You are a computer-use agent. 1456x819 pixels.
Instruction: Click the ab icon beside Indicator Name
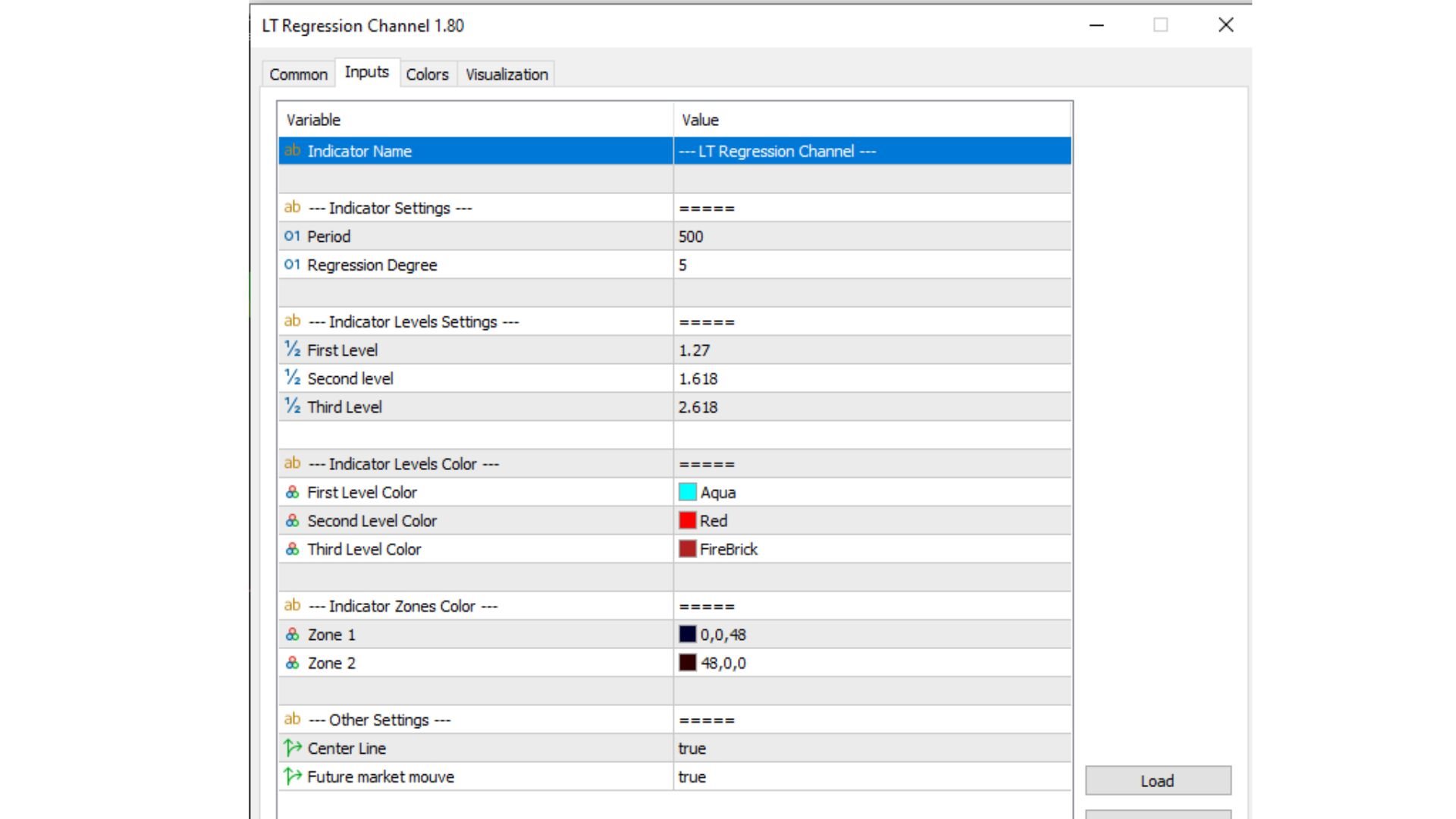coord(293,151)
